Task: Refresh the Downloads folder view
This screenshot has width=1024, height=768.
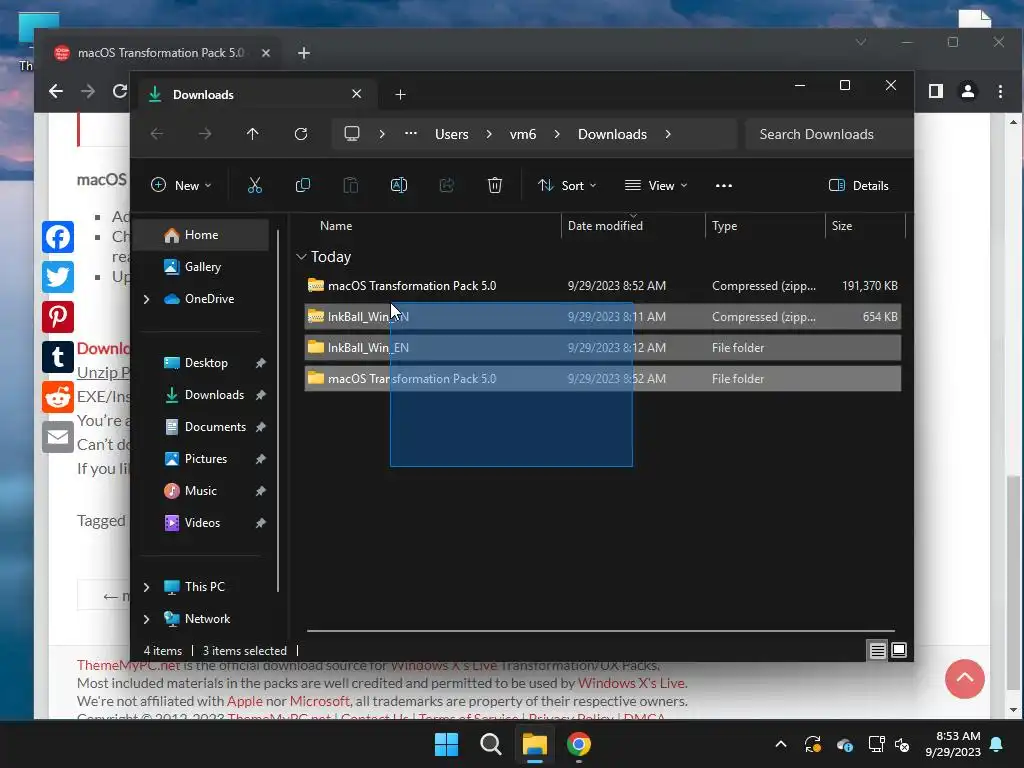Action: pos(301,134)
